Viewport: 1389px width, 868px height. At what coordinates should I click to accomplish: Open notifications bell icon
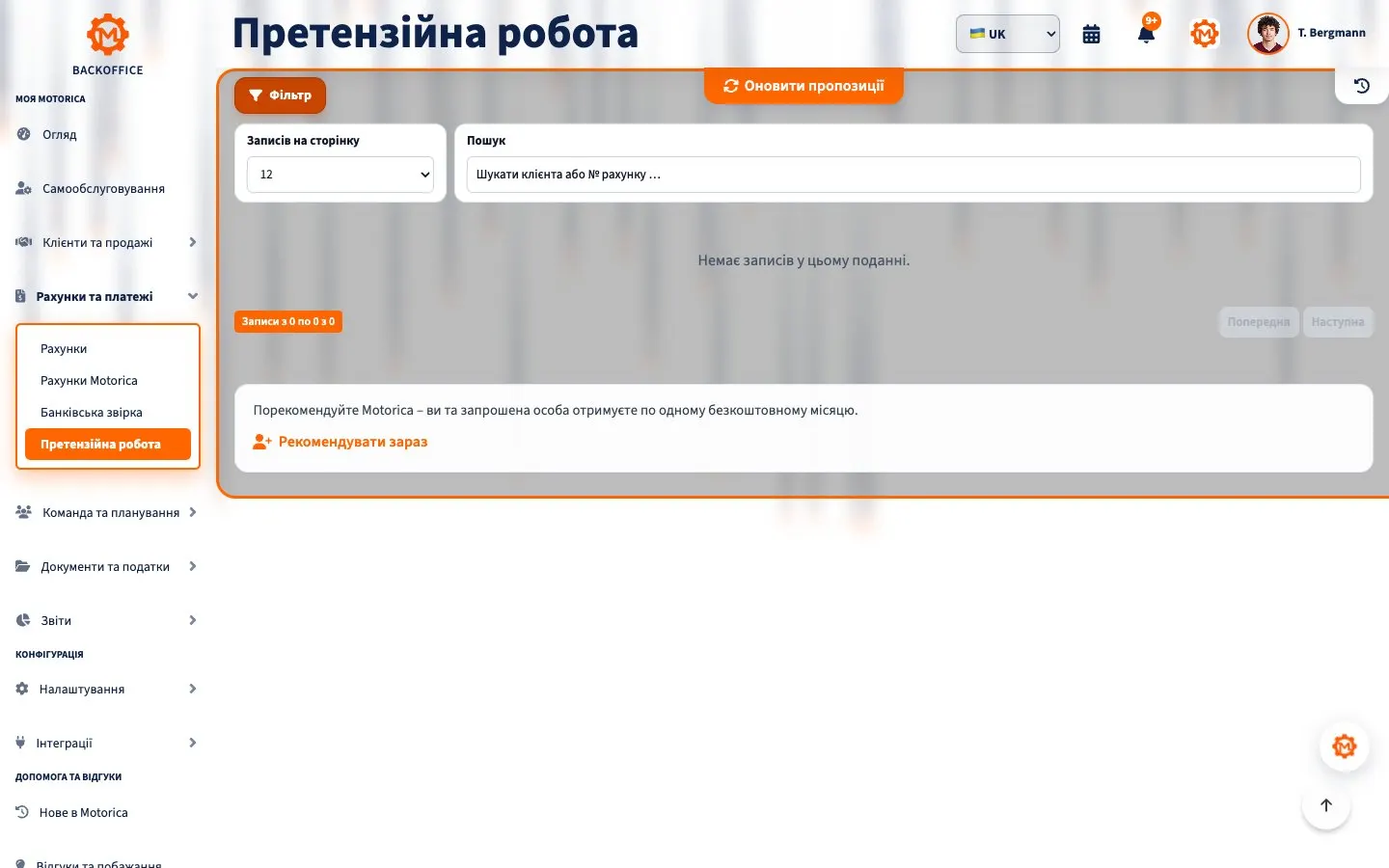1146,35
